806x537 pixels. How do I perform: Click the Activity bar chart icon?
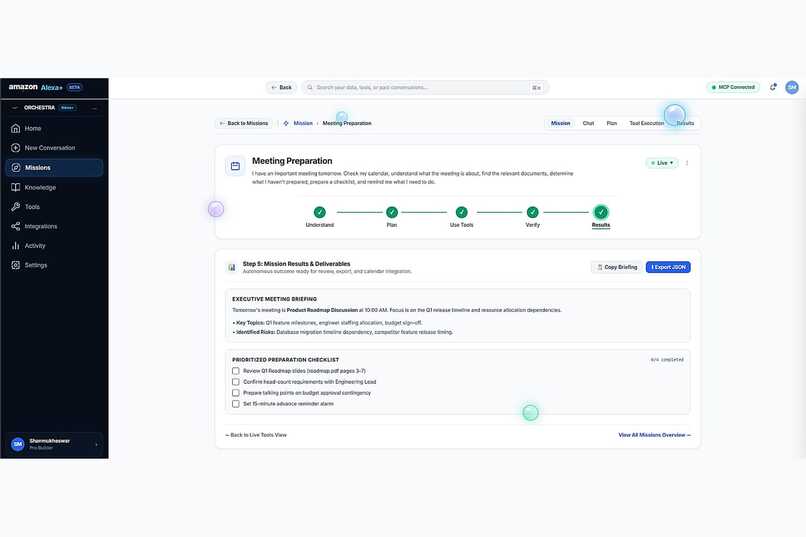click(x=15, y=246)
